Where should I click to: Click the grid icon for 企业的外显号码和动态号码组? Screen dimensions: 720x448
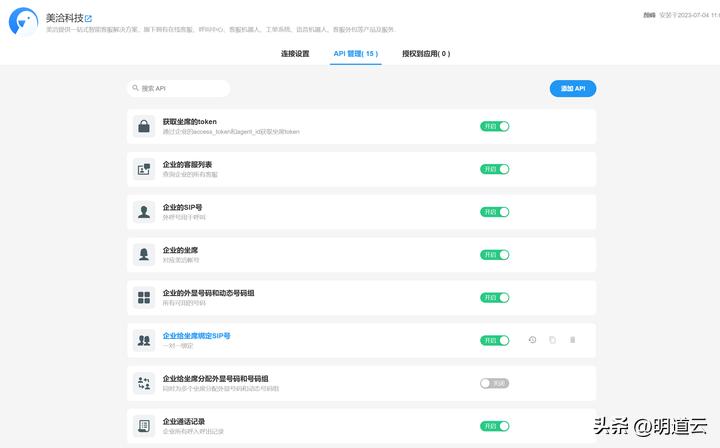point(144,297)
